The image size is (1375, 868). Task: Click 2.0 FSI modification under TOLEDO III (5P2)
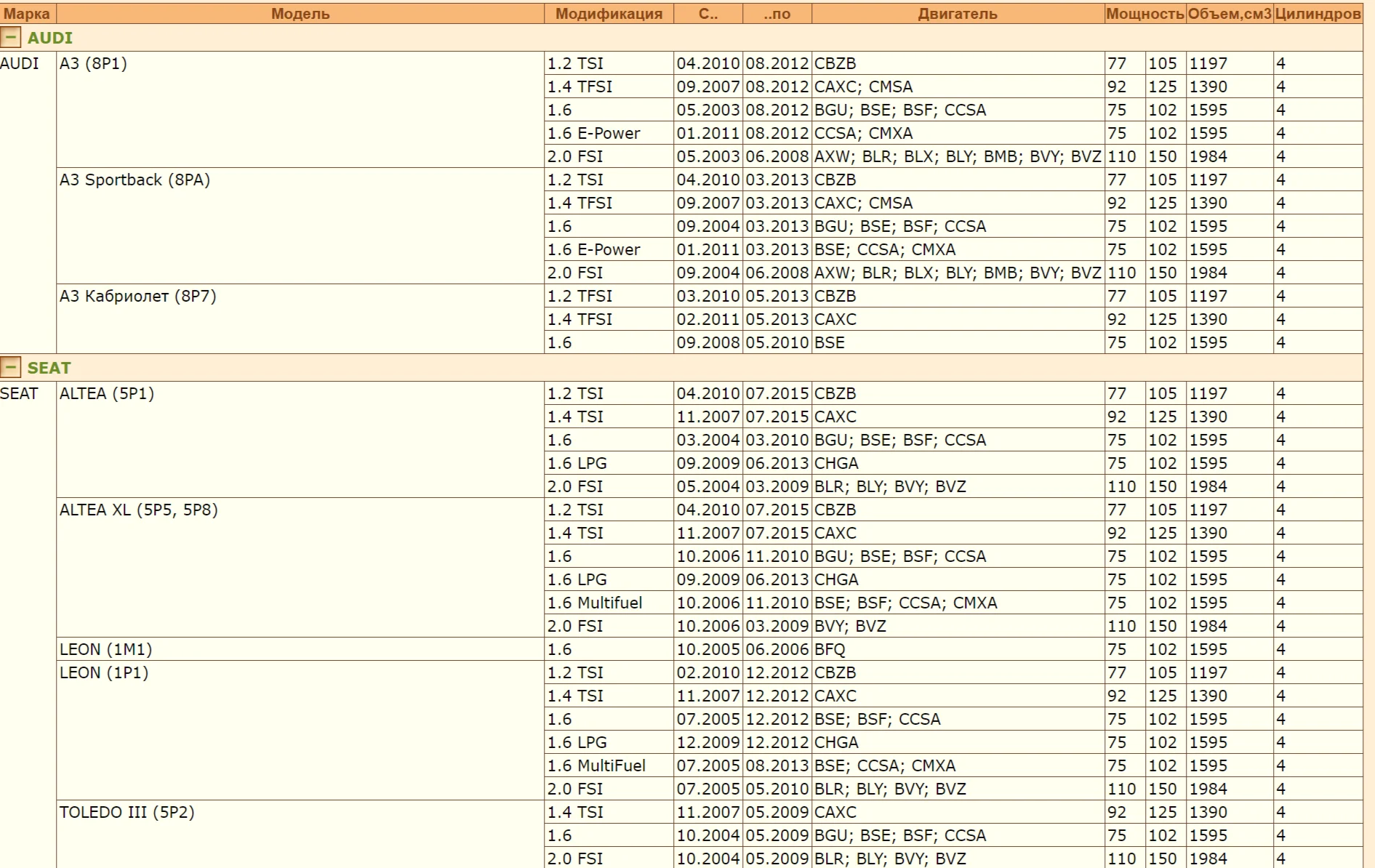pos(609,858)
